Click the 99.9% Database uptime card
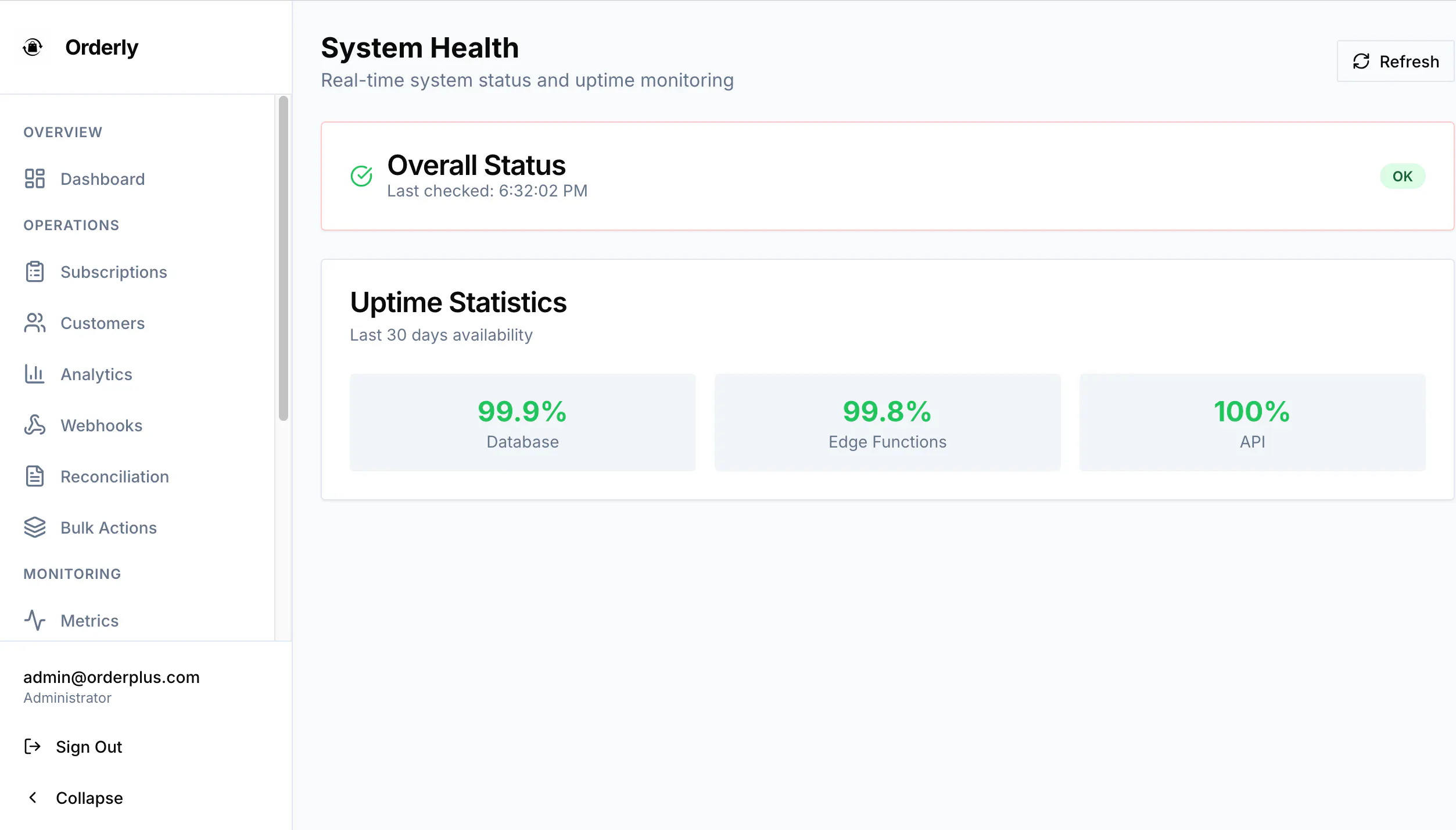This screenshot has height=830, width=1456. click(x=522, y=423)
